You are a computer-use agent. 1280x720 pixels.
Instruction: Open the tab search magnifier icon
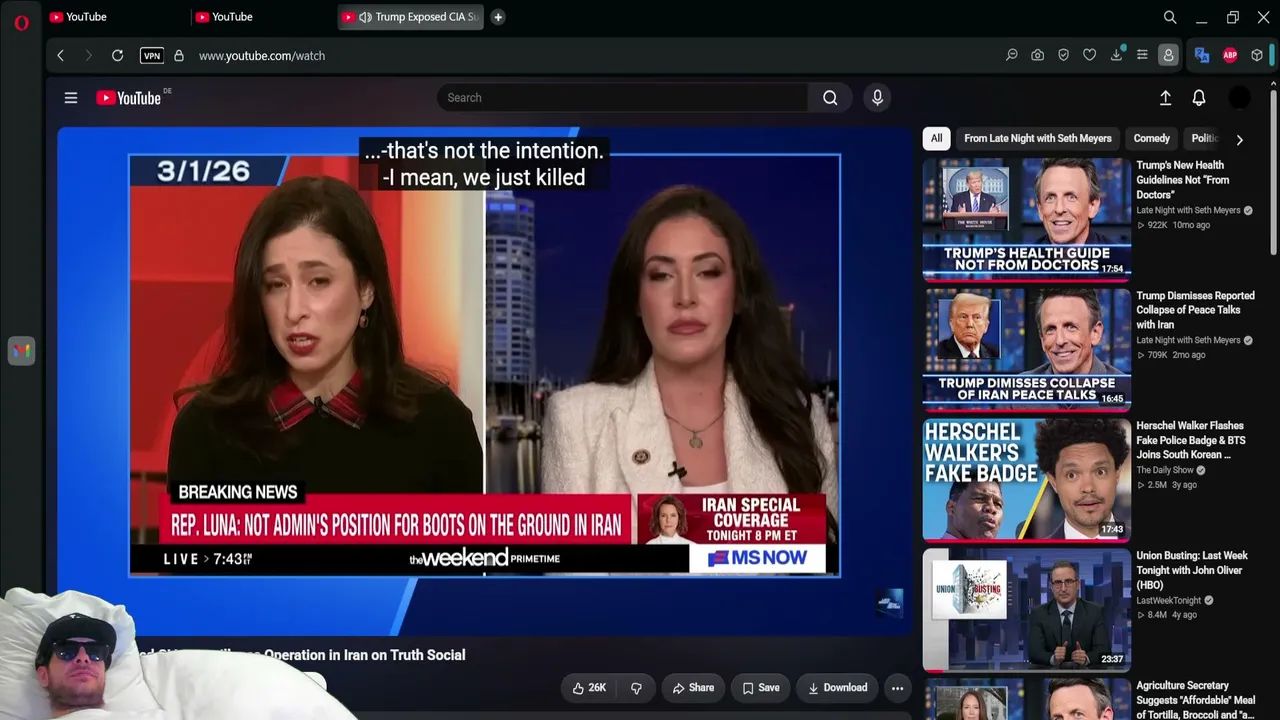tap(1170, 17)
